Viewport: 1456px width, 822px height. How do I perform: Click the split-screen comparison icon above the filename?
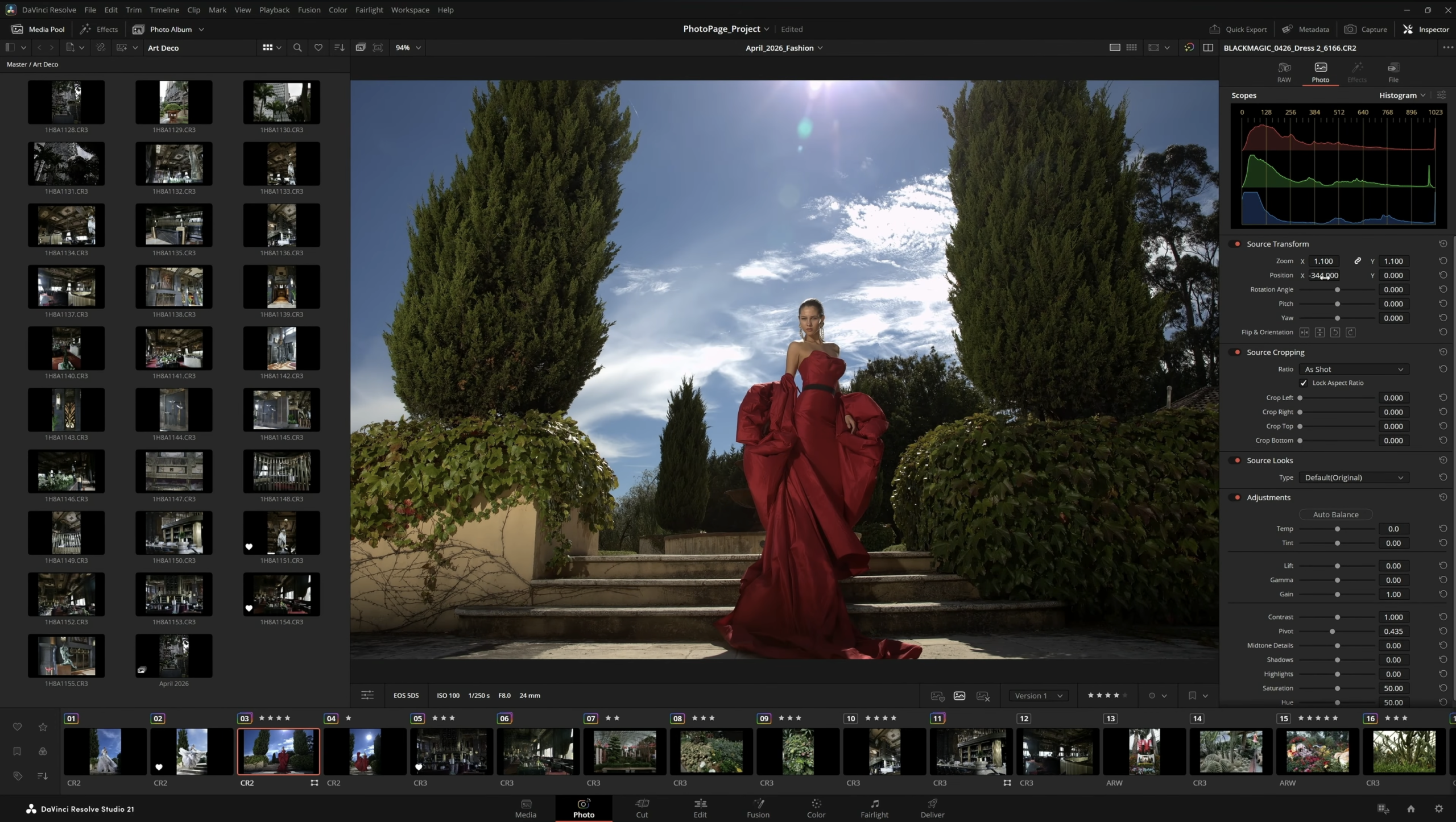click(x=1207, y=48)
